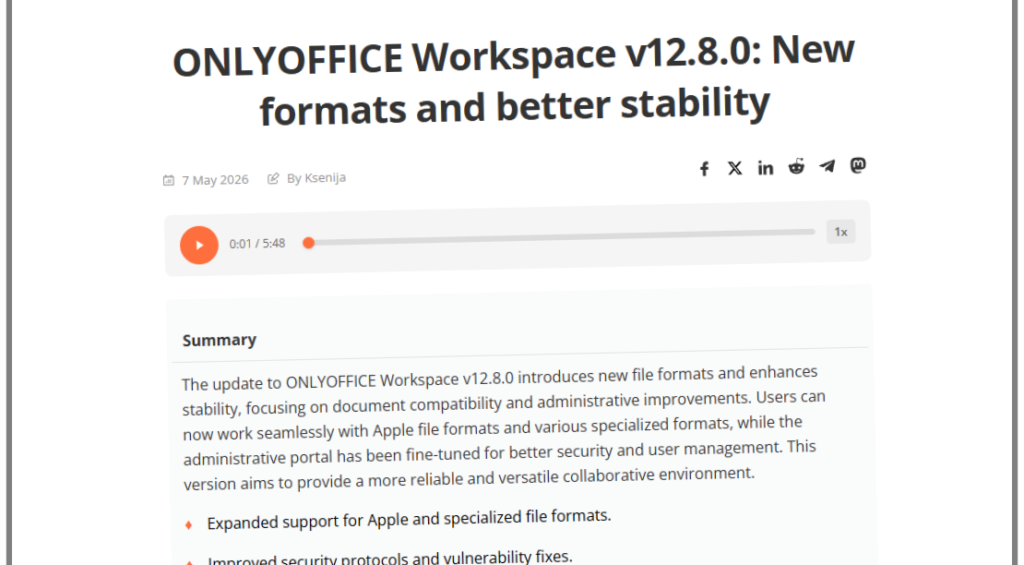Share the article via LinkedIn icon
1024x565 pixels.
(765, 168)
